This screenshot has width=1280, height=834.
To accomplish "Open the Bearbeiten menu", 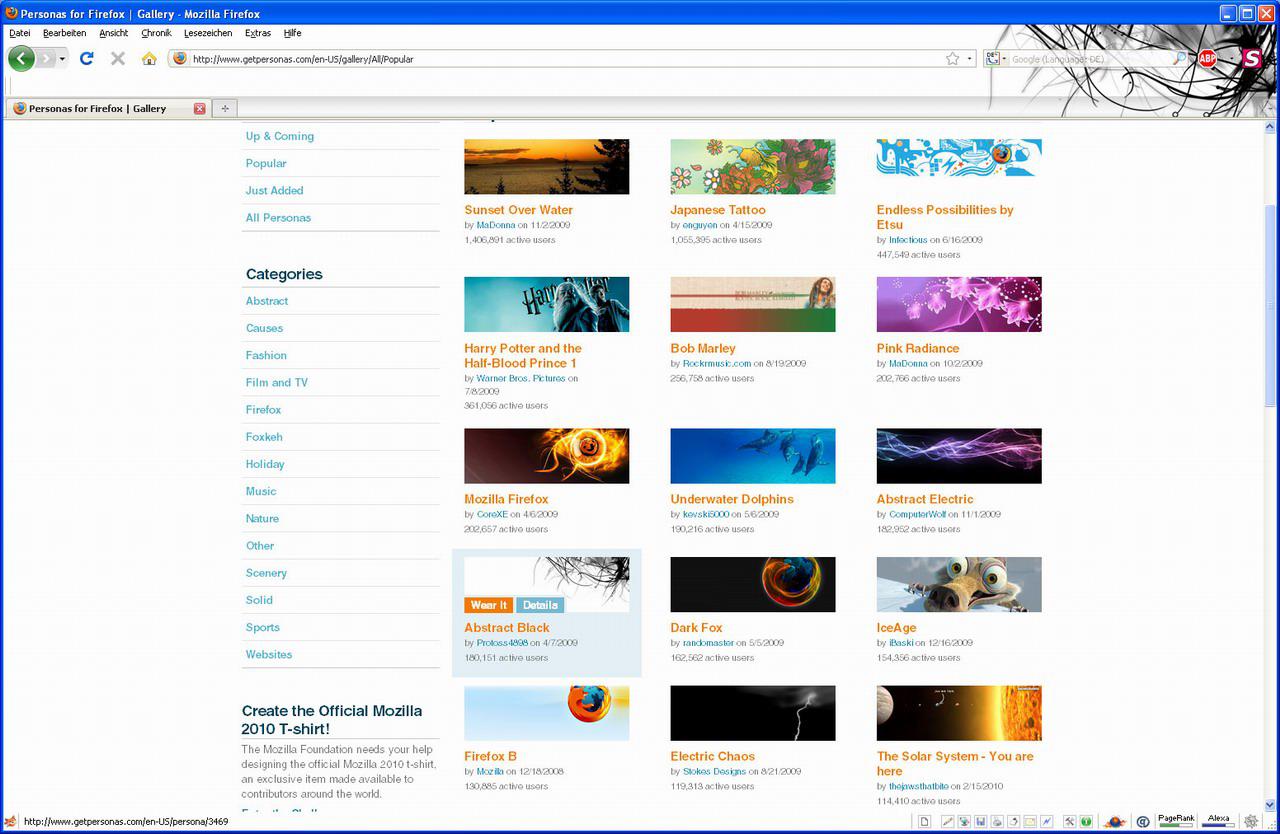I will point(65,33).
